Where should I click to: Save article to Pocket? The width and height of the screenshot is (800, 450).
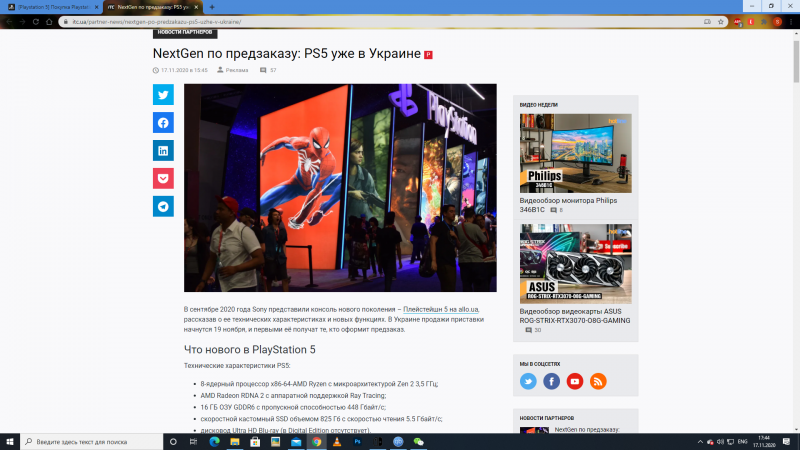click(x=163, y=179)
